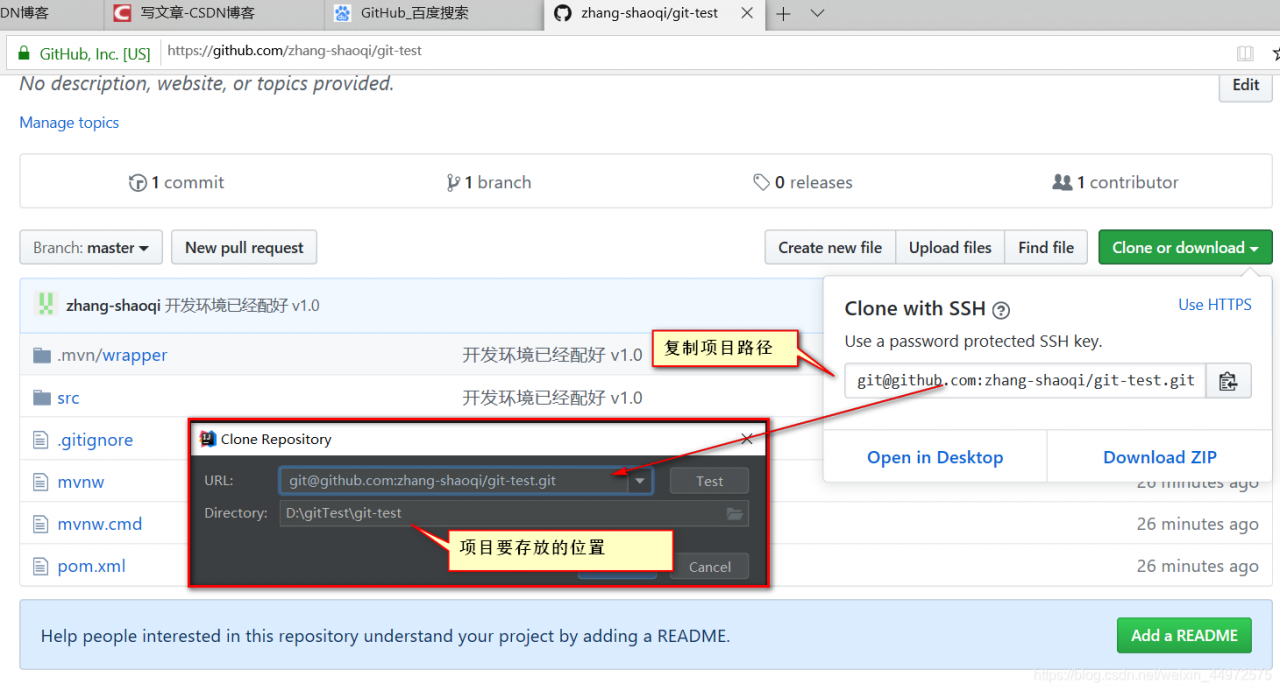The image size is (1280, 691).
Task: Open the src folder name link
Action: click(x=68, y=398)
